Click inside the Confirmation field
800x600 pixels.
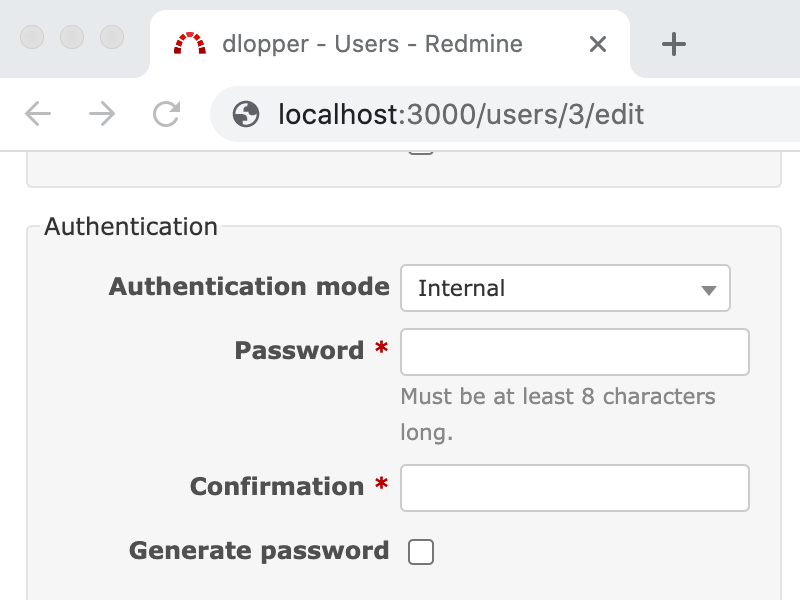(574, 488)
